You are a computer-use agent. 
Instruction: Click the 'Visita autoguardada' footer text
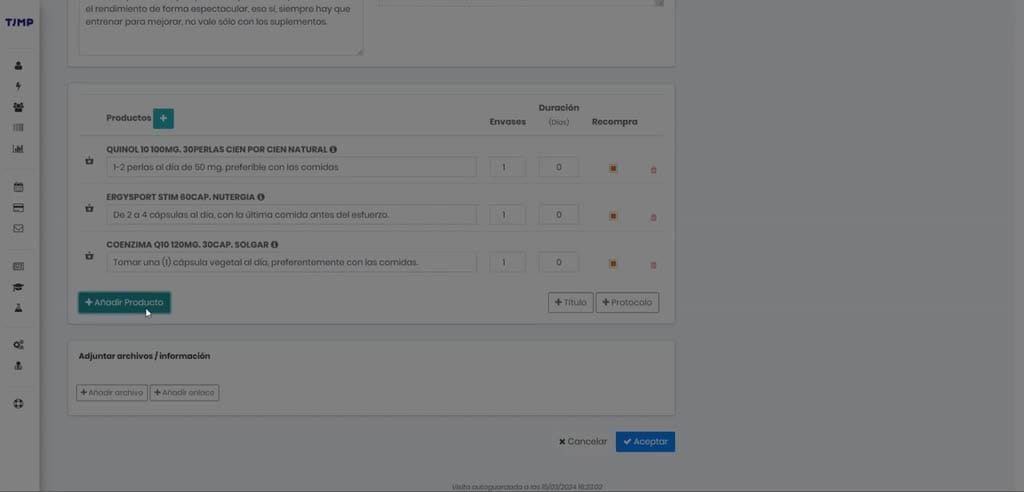pyautogui.click(x=527, y=487)
